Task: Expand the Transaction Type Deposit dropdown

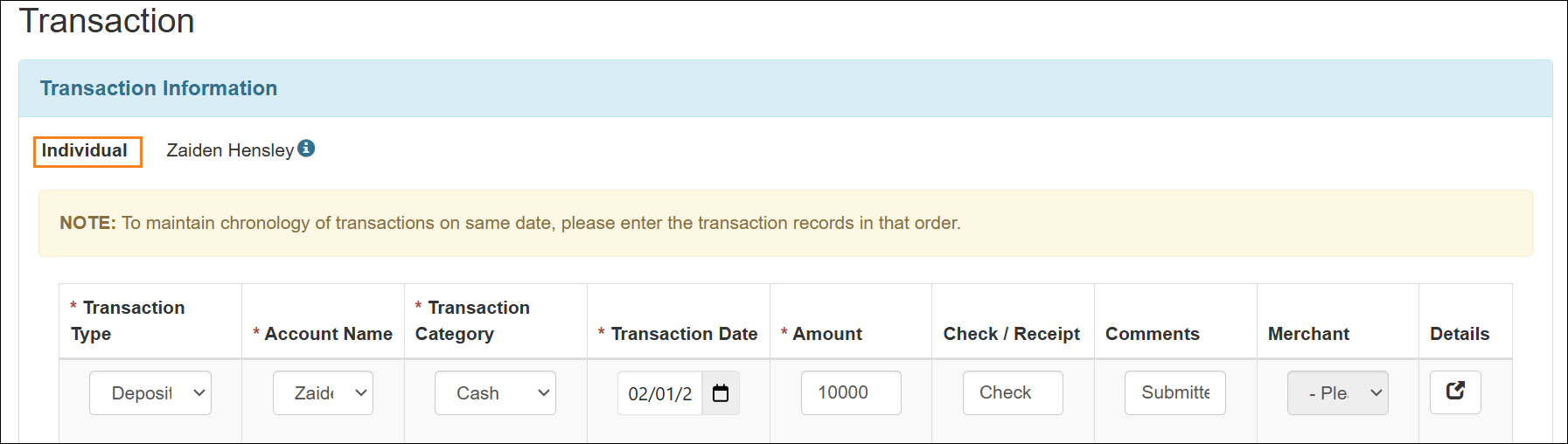Action: click(150, 393)
